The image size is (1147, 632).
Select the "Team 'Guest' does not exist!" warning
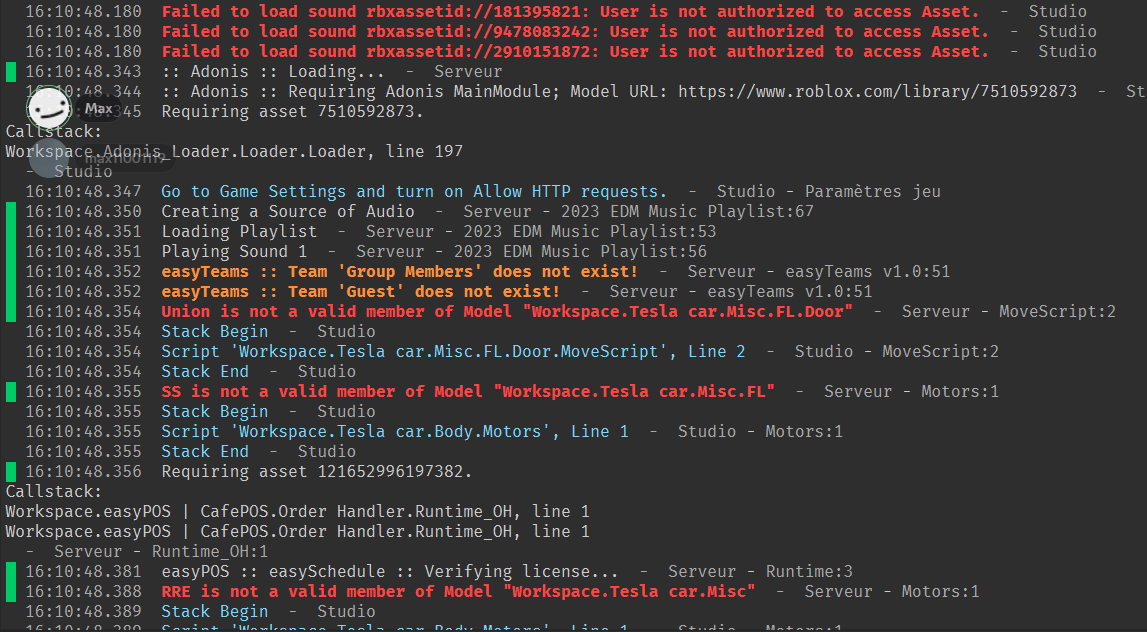(360, 291)
